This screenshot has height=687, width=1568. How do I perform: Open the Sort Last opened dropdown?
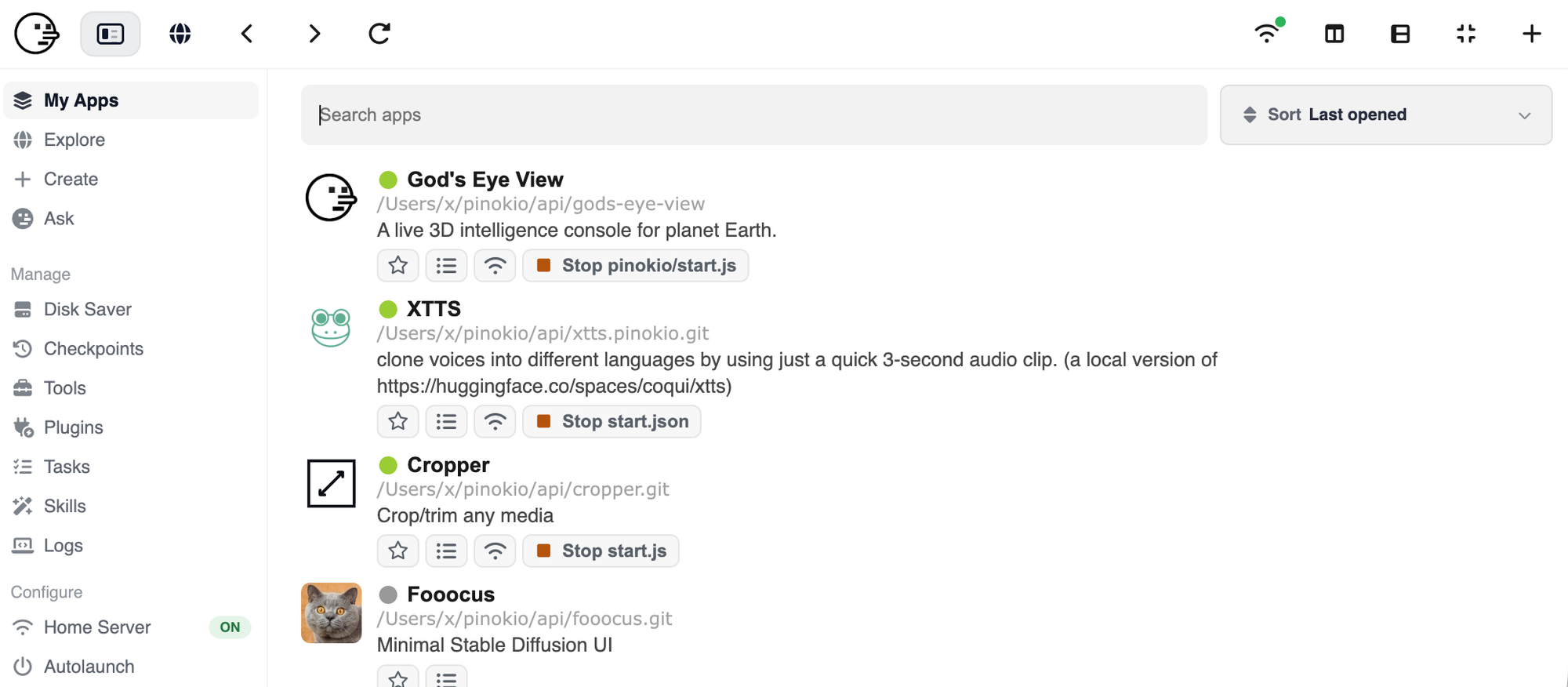tap(1386, 114)
